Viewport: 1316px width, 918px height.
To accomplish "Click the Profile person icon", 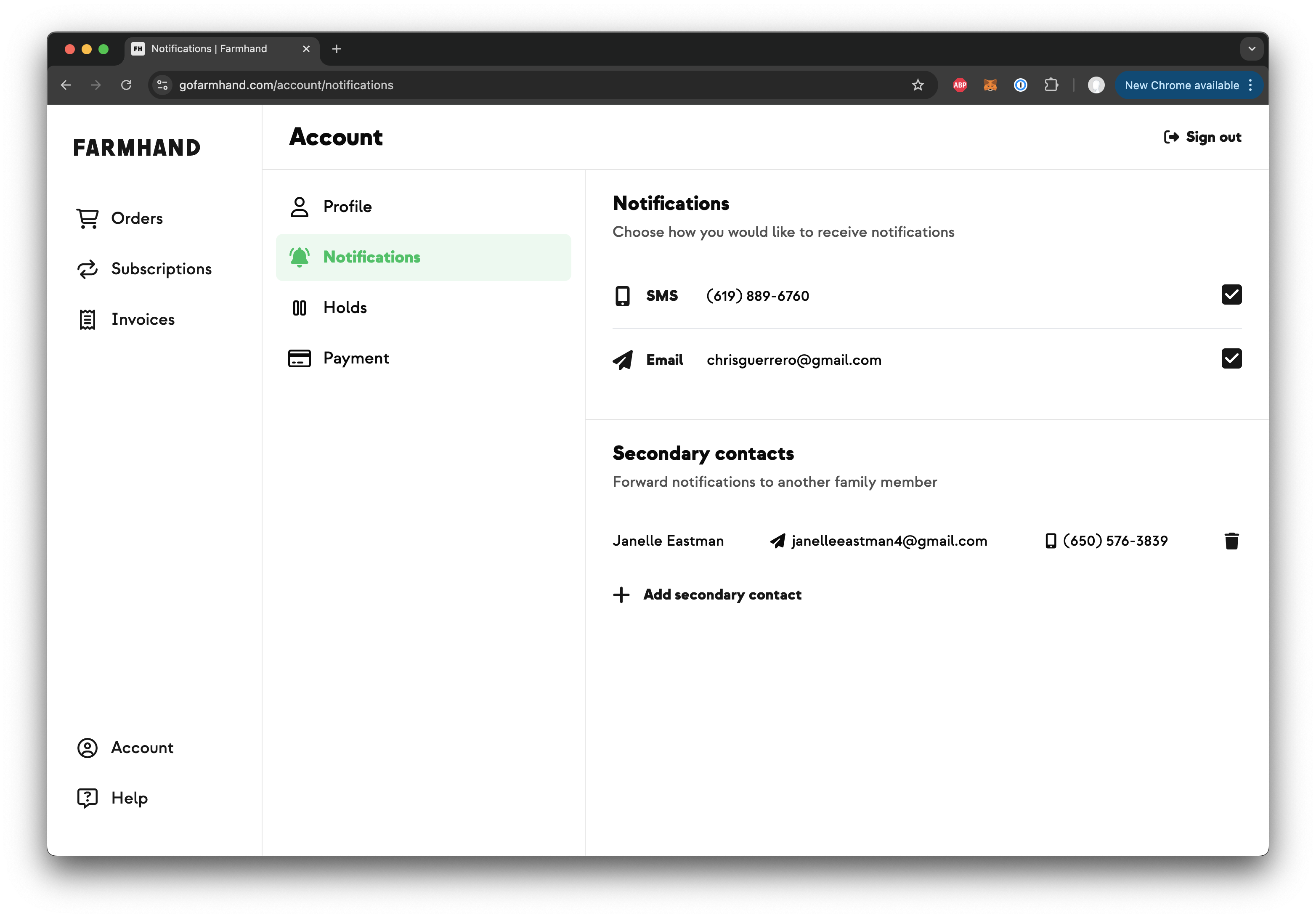I will pyautogui.click(x=299, y=207).
